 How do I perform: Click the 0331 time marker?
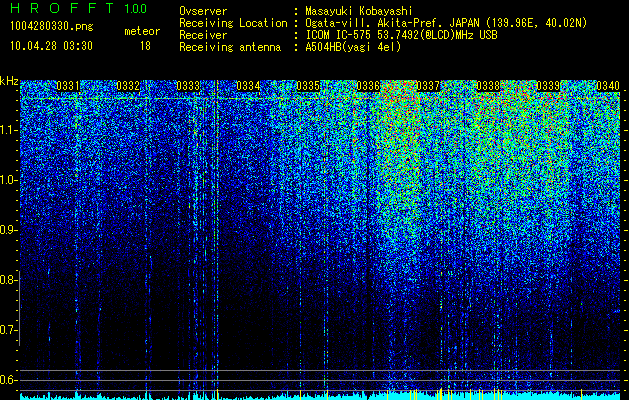click(68, 86)
